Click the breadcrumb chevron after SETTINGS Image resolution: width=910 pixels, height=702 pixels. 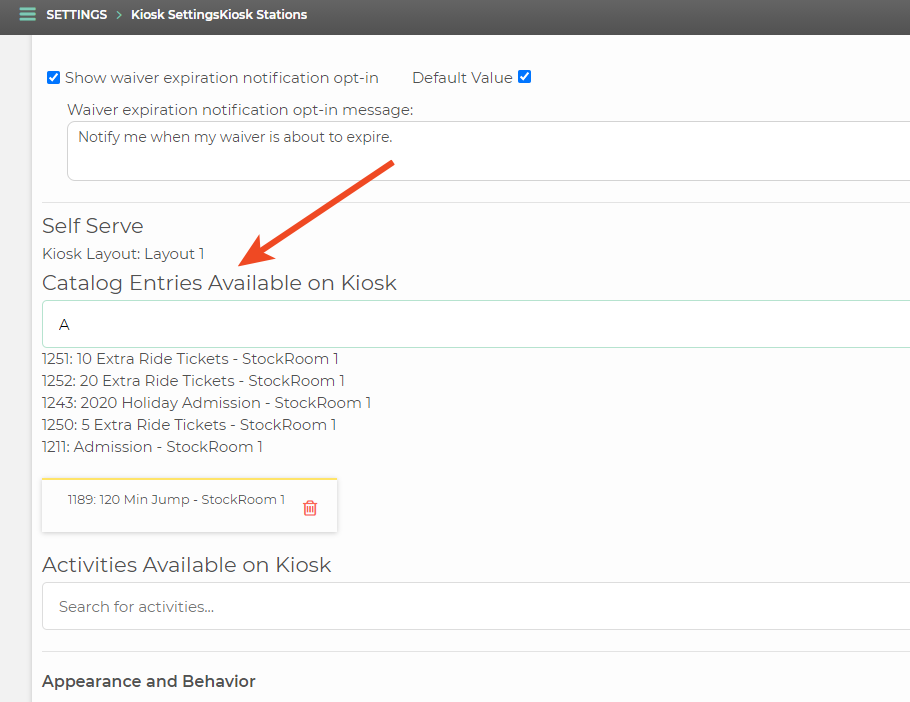tap(119, 15)
